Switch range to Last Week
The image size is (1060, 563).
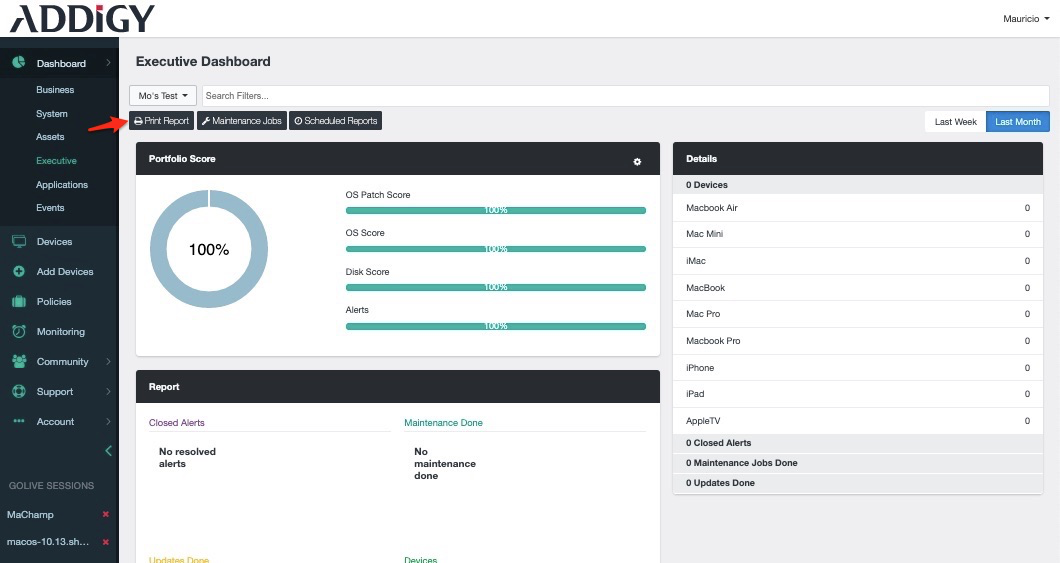pyautogui.click(x=955, y=122)
